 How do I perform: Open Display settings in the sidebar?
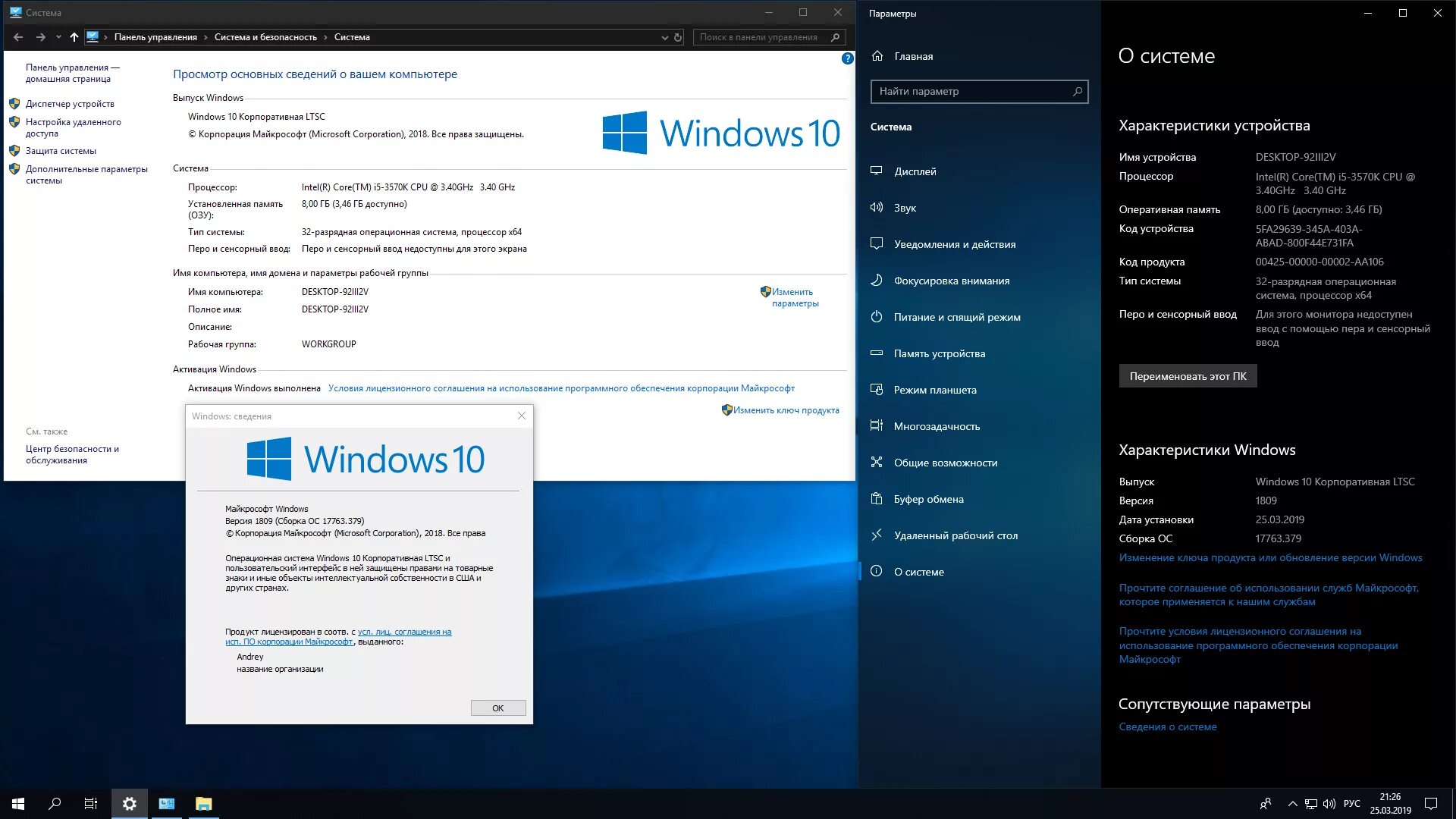(915, 171)
